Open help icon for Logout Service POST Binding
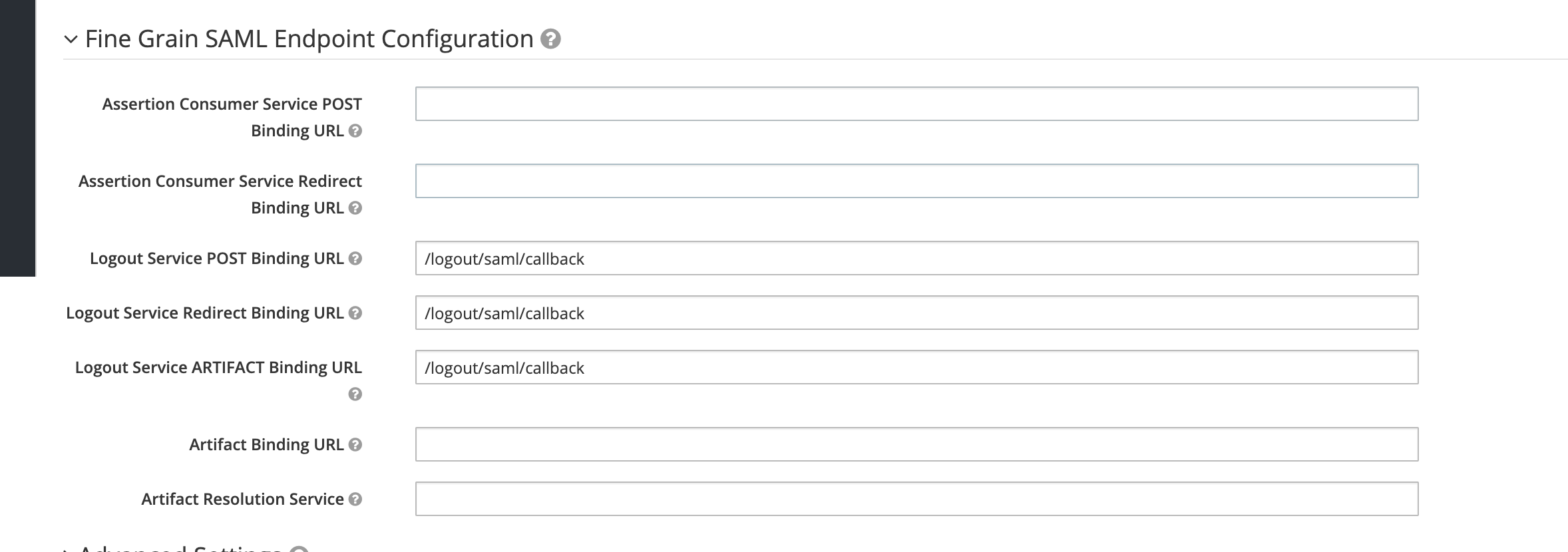The width and height of the screenshot is (1568, 552). click(x=355, y=259)
